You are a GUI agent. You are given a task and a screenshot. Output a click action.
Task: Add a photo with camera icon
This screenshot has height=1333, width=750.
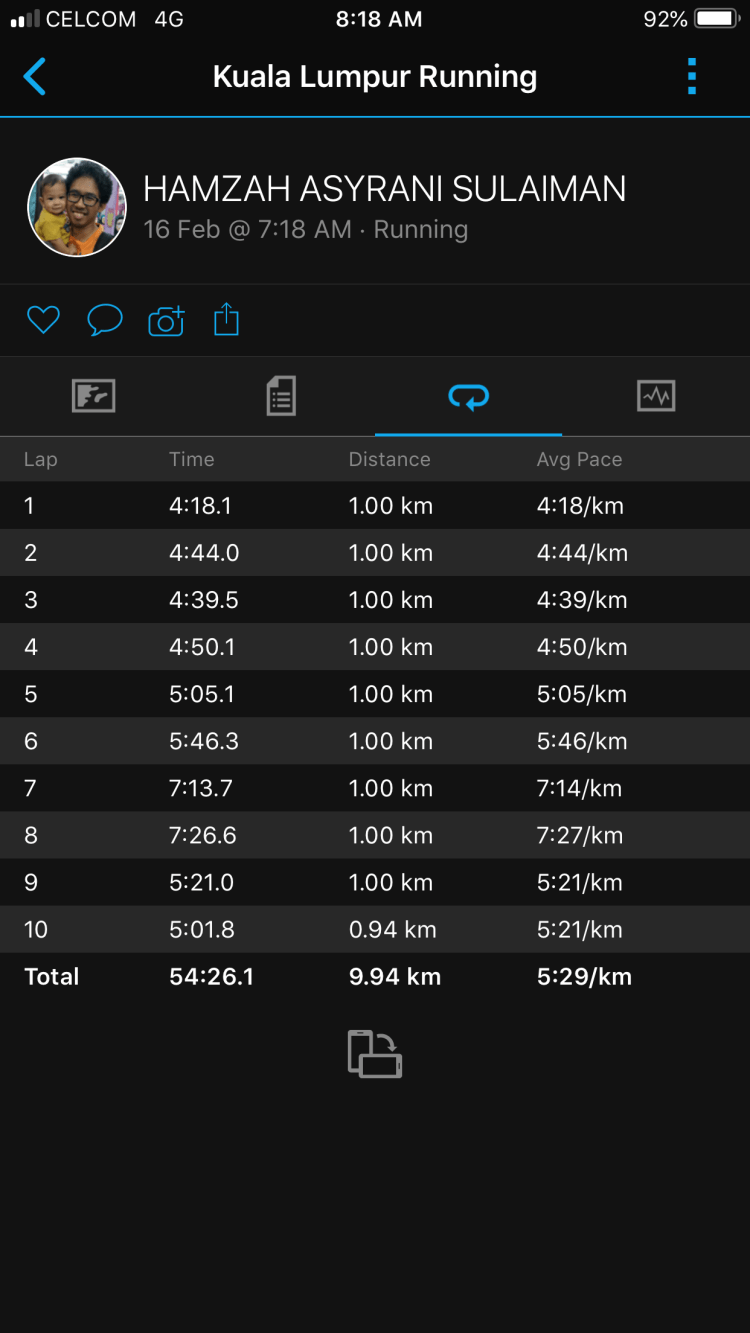(x=166, y=320)
